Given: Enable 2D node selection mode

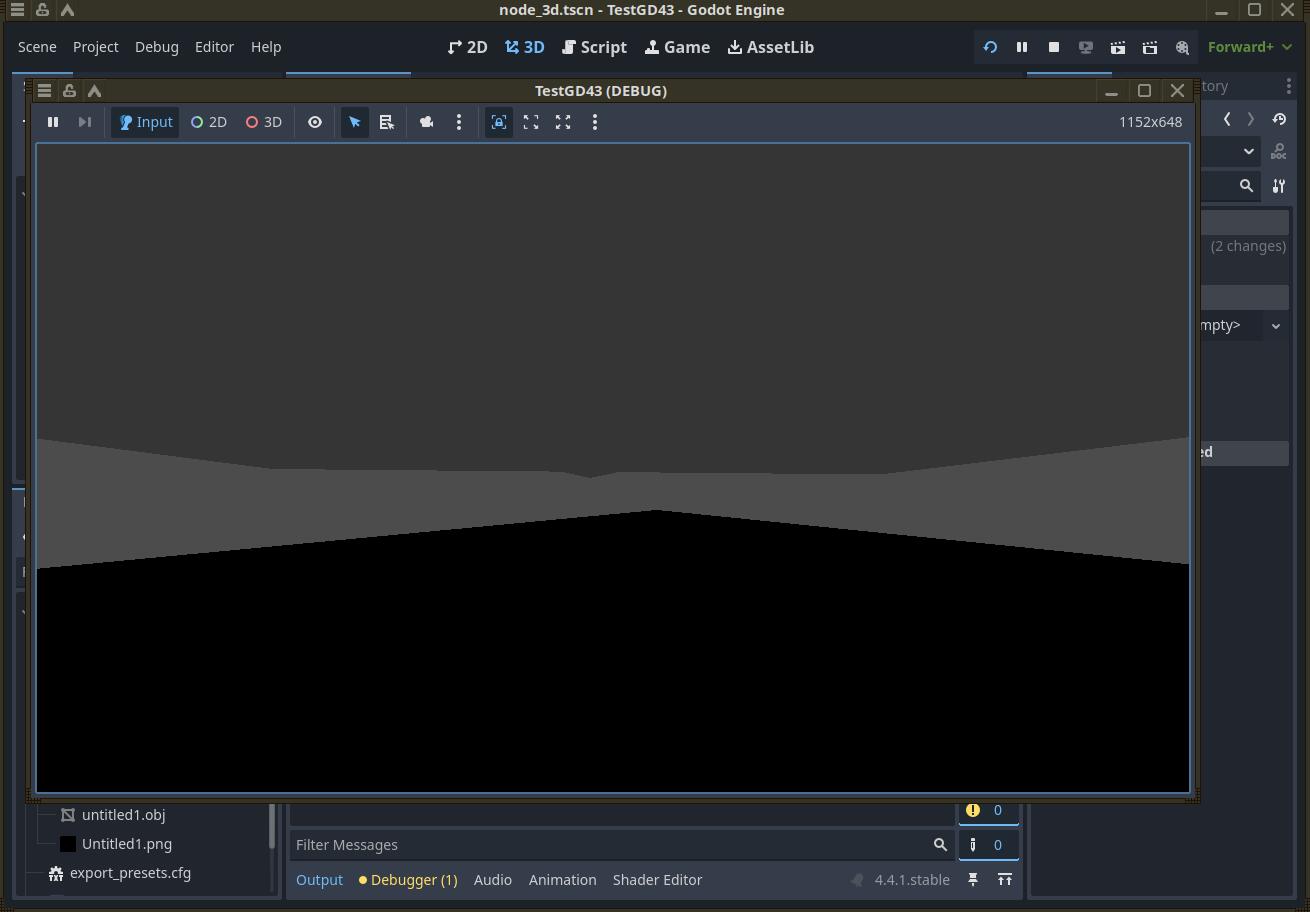Looking at the screenshot, I should coord(209,122).
